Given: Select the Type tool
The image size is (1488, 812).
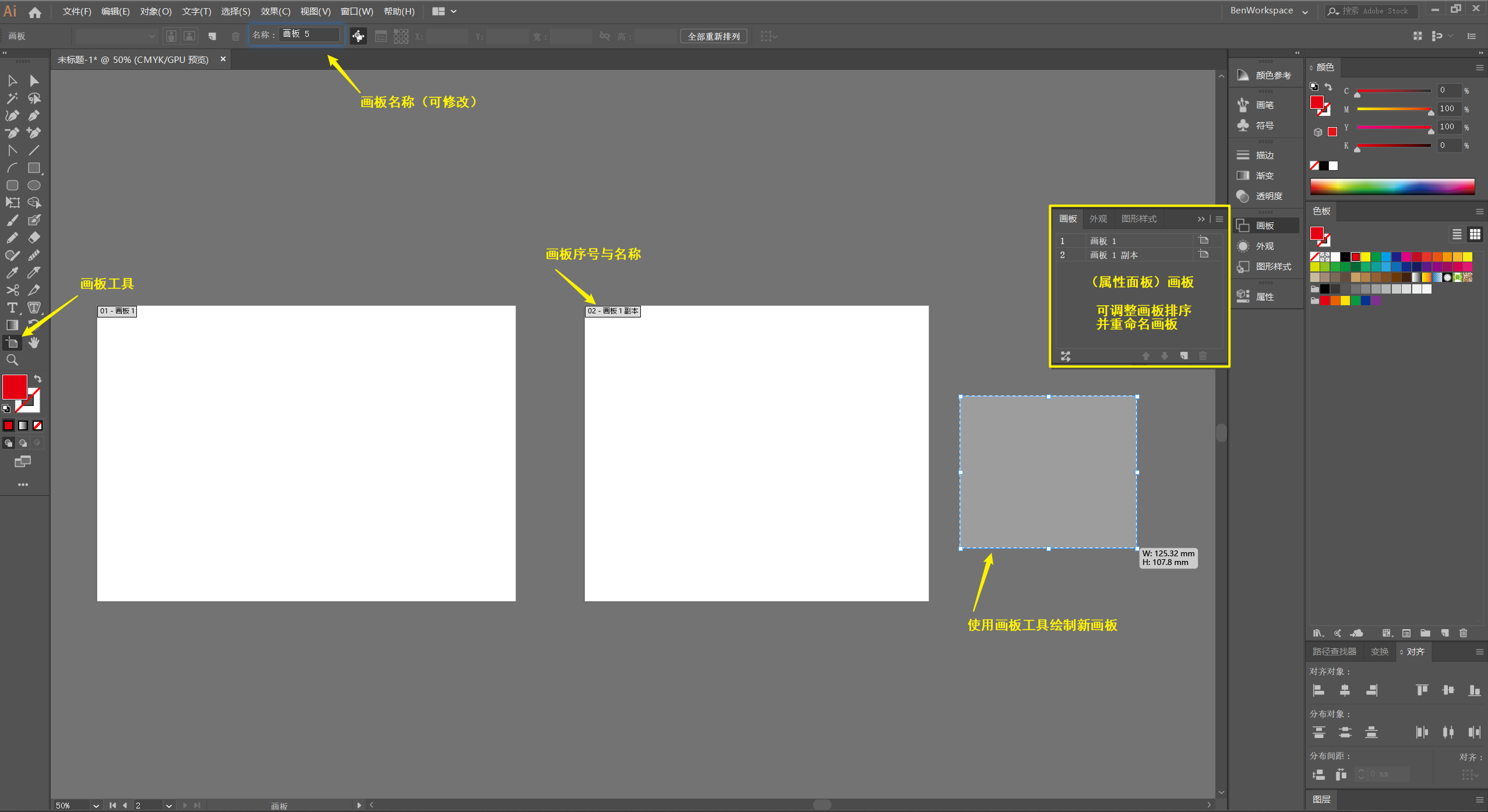Looking at the screenshot, I should (12, 308).
